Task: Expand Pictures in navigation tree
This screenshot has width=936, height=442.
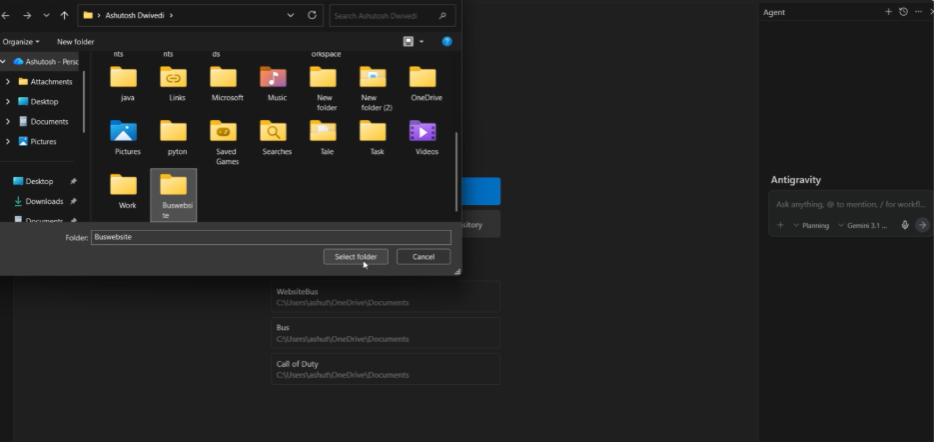Action: (8, 142)
